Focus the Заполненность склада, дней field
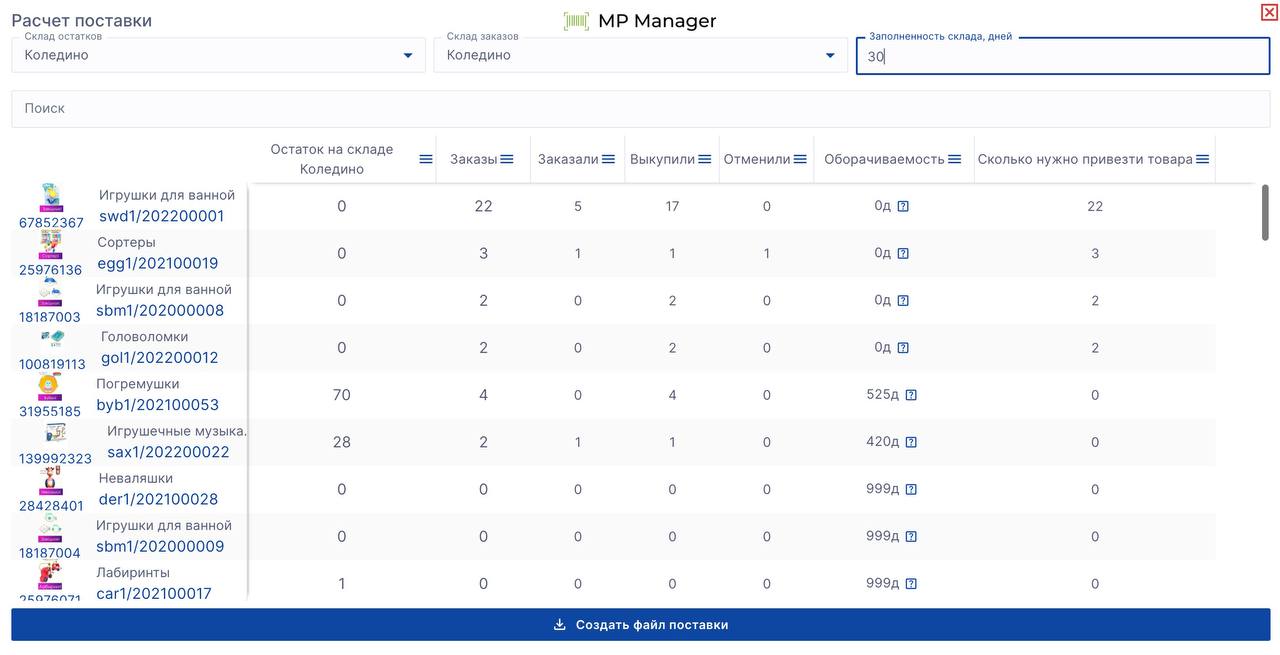This screenshot has height=655, width=1280. click(x=1062, y=57)
